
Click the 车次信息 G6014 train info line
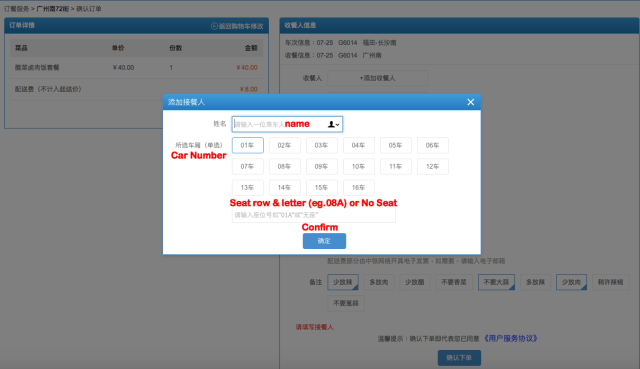340,42
